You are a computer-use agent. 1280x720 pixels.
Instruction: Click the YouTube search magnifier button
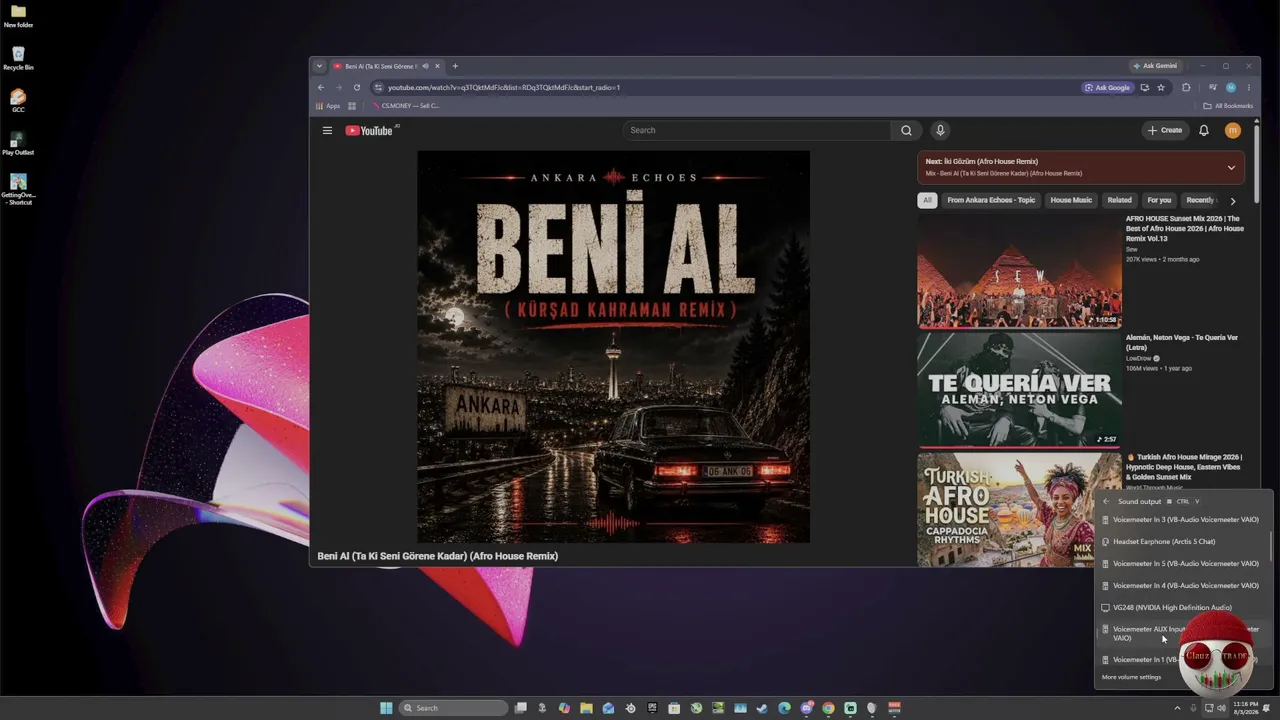[x=906, y=130]
